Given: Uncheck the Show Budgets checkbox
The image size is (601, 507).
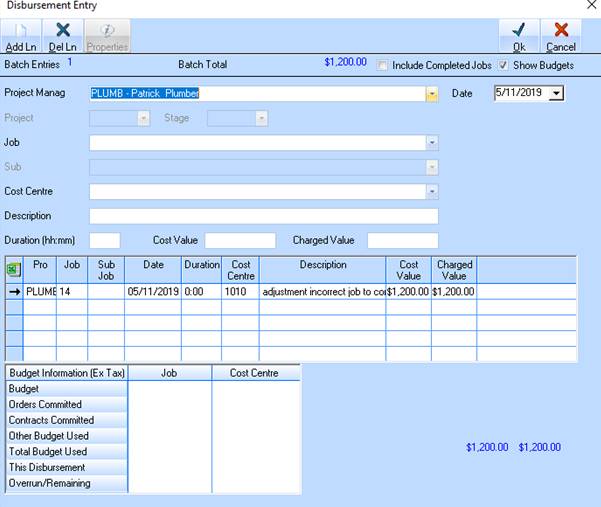Looking at the screenshot, I should click(x=503, y=65).
